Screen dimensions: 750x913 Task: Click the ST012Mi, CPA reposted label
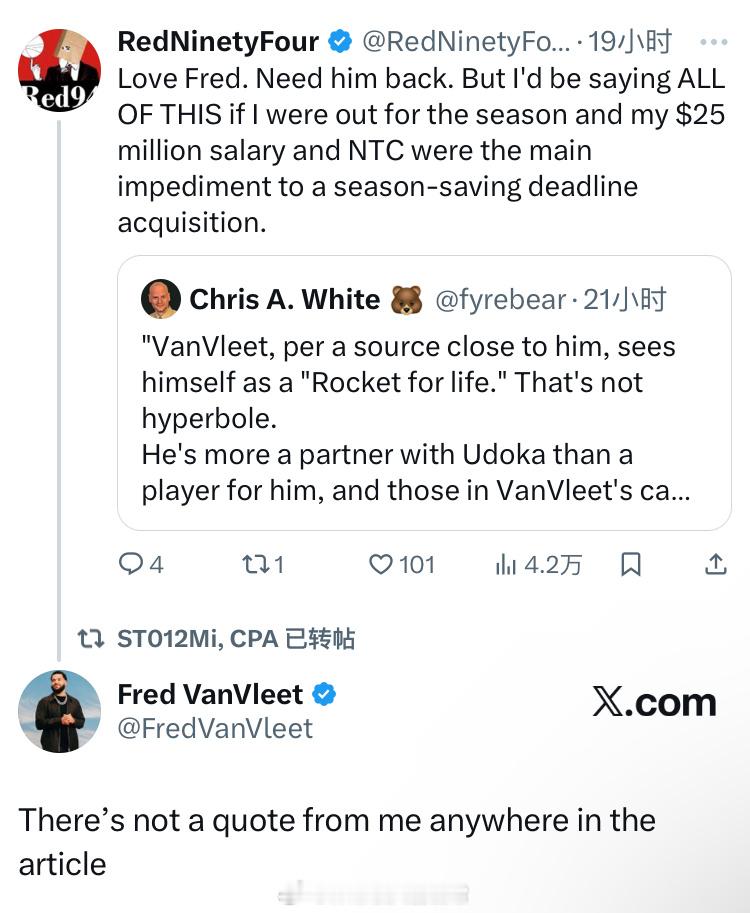tap(235, 639)
